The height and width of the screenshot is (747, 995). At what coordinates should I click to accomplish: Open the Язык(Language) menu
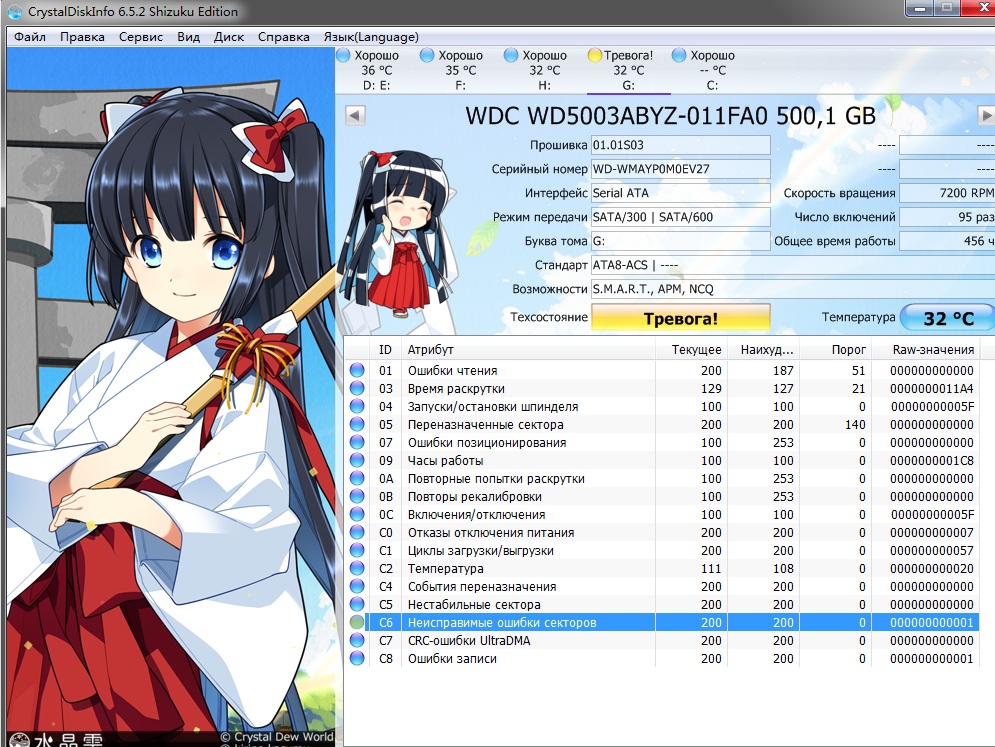(371, 37)
